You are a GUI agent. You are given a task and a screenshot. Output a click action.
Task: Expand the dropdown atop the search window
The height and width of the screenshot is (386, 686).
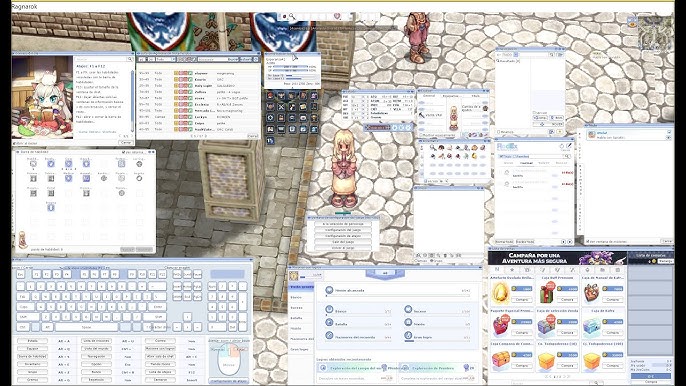(x=516, y=55)
